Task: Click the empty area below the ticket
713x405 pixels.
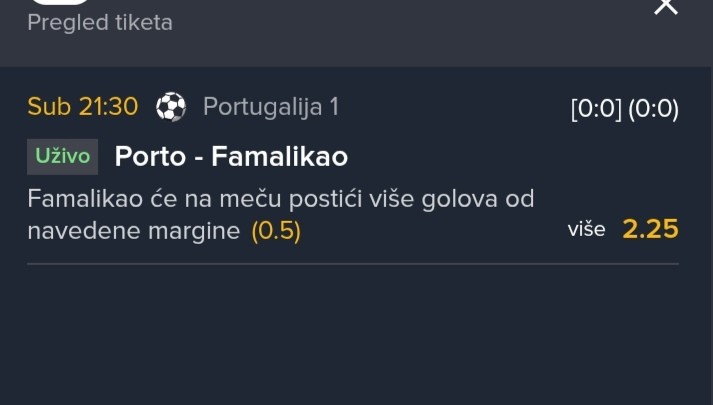Action: 356,340
